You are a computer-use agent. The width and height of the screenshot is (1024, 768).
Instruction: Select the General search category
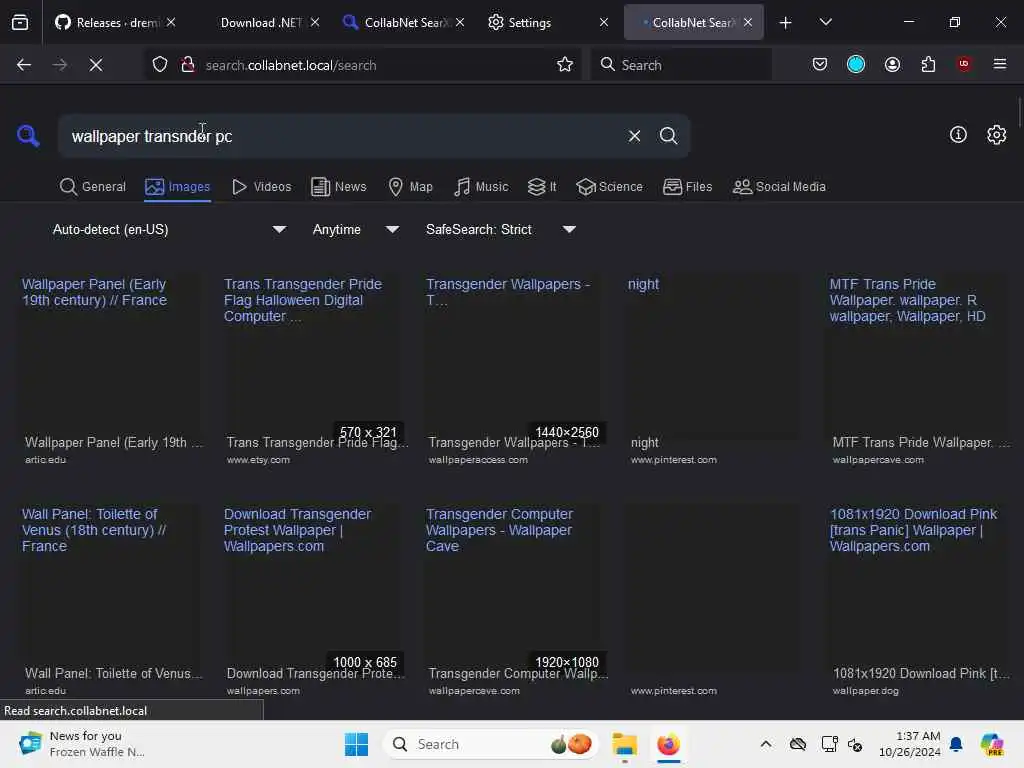click(93, 187)
